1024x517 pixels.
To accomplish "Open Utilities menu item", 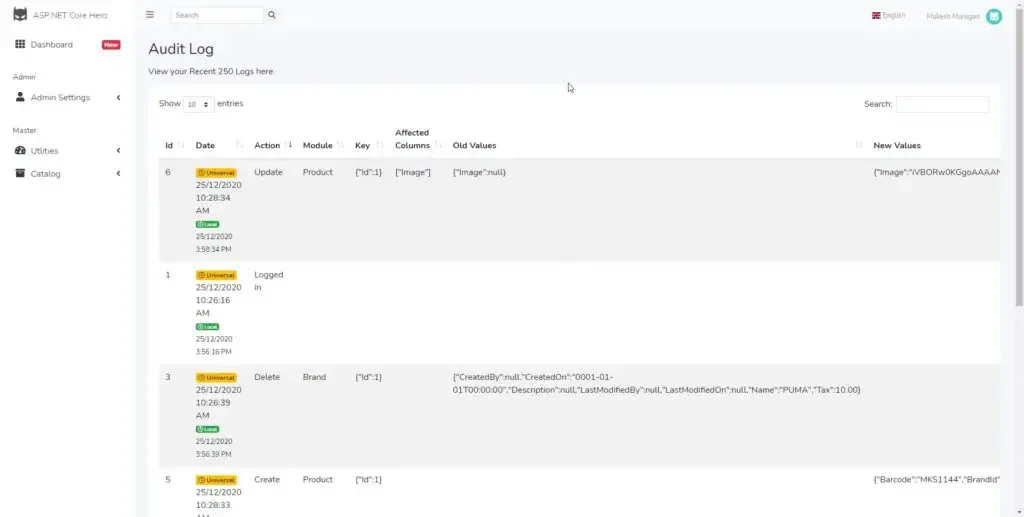I will pos(67,151).
